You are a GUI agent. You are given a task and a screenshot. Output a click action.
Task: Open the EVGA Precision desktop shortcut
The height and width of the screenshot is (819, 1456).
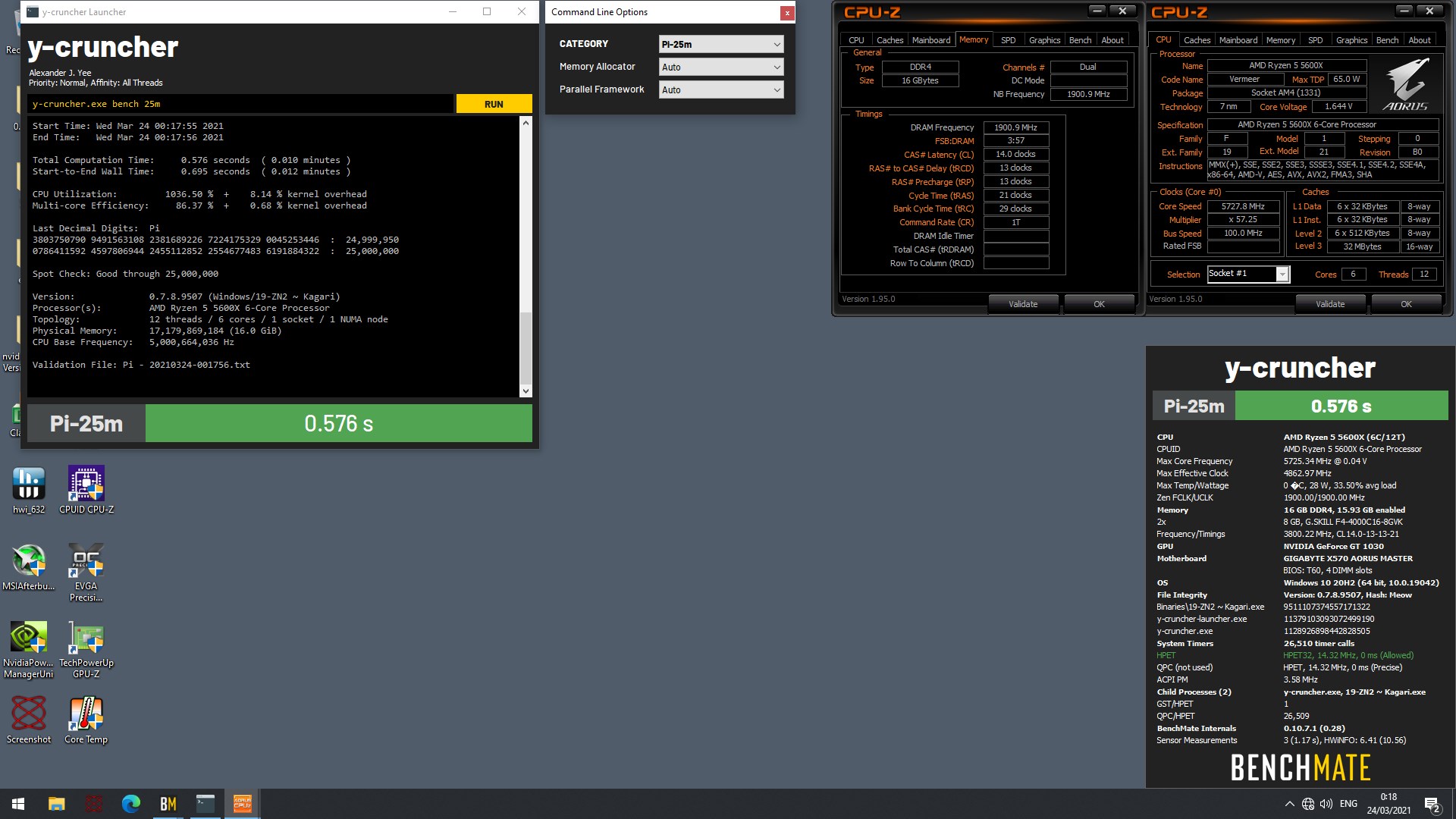(86, 572)
